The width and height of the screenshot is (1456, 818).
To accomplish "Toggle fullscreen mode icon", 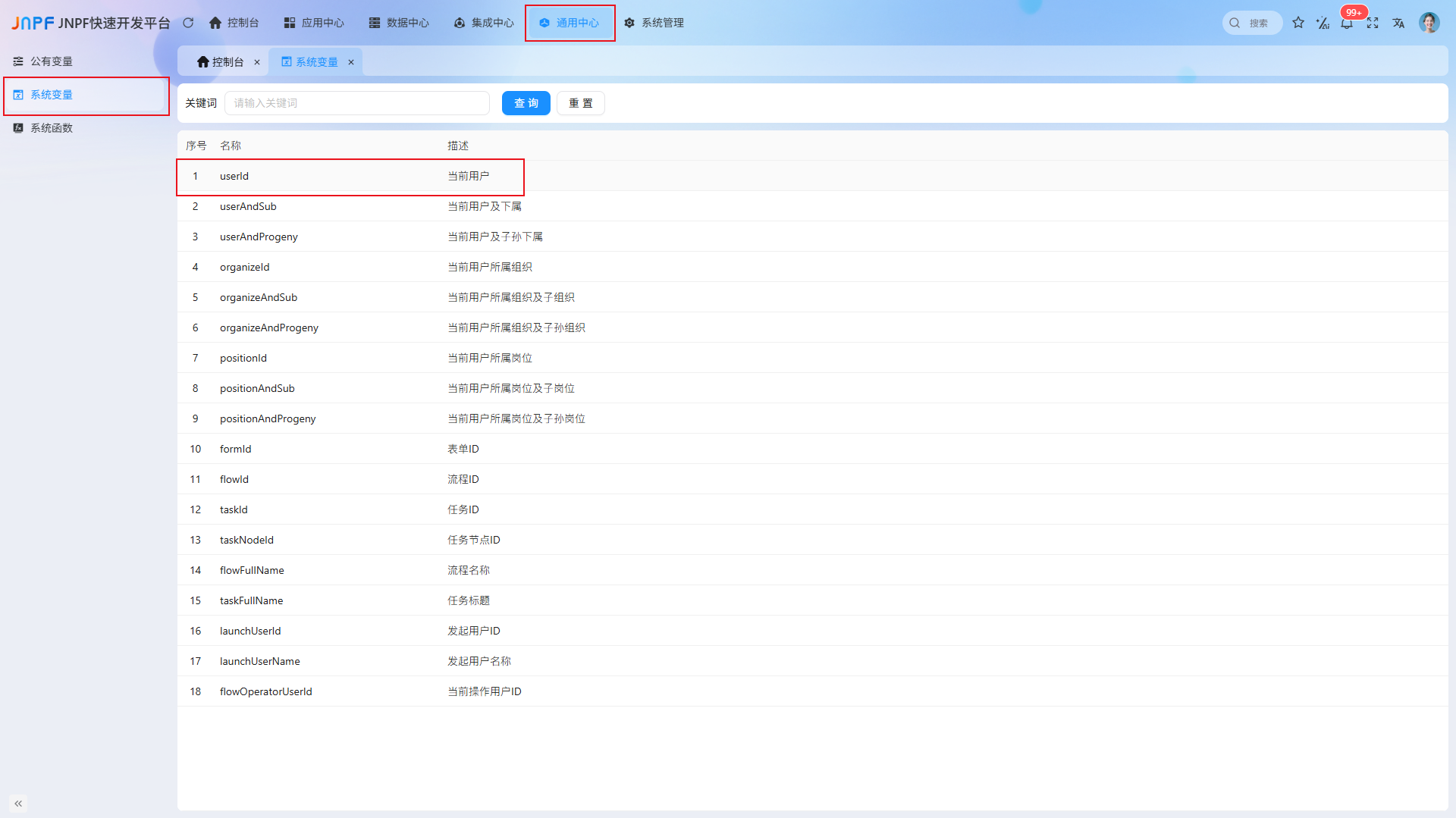I will click(x=1373, y=23).
